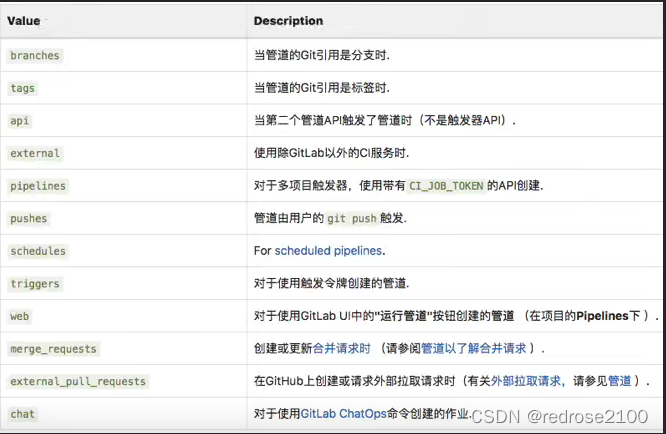Image resolution: width=666 pixels, height=434 pixels.
Task: Select the description '当管道的Git引用是分支时.'
Action: click(x=322, y=55)
